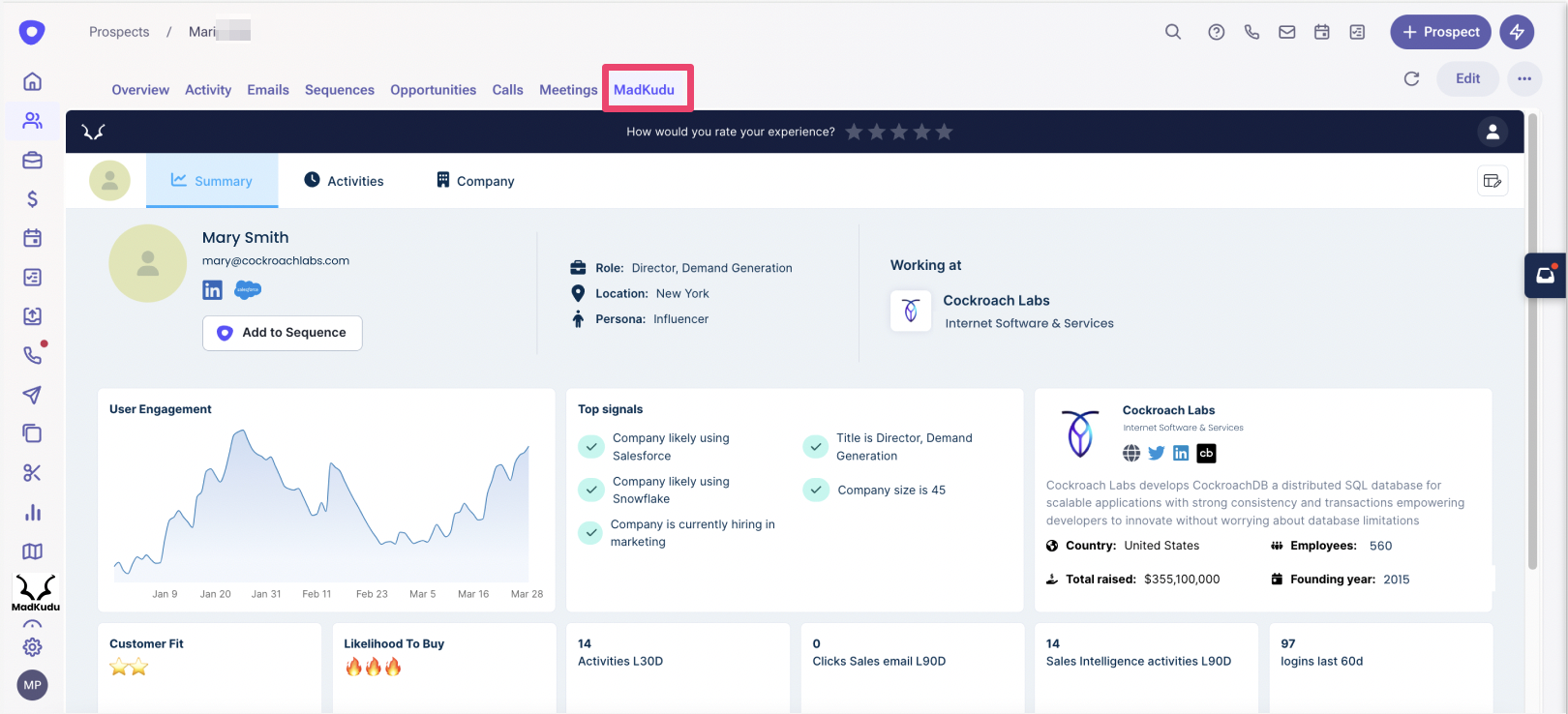
Task: Click the Likelihood To Buy card
Action: coord(444,668)
